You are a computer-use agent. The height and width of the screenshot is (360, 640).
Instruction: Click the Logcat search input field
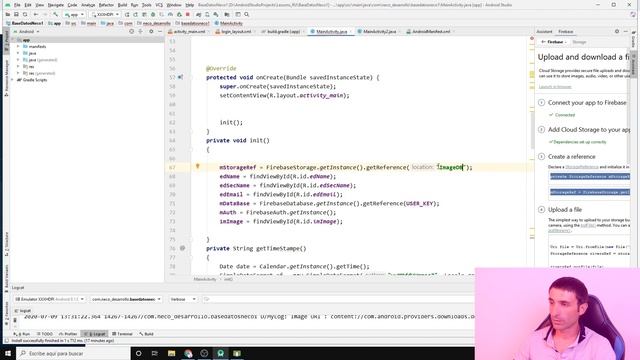[x=339, y=299]
